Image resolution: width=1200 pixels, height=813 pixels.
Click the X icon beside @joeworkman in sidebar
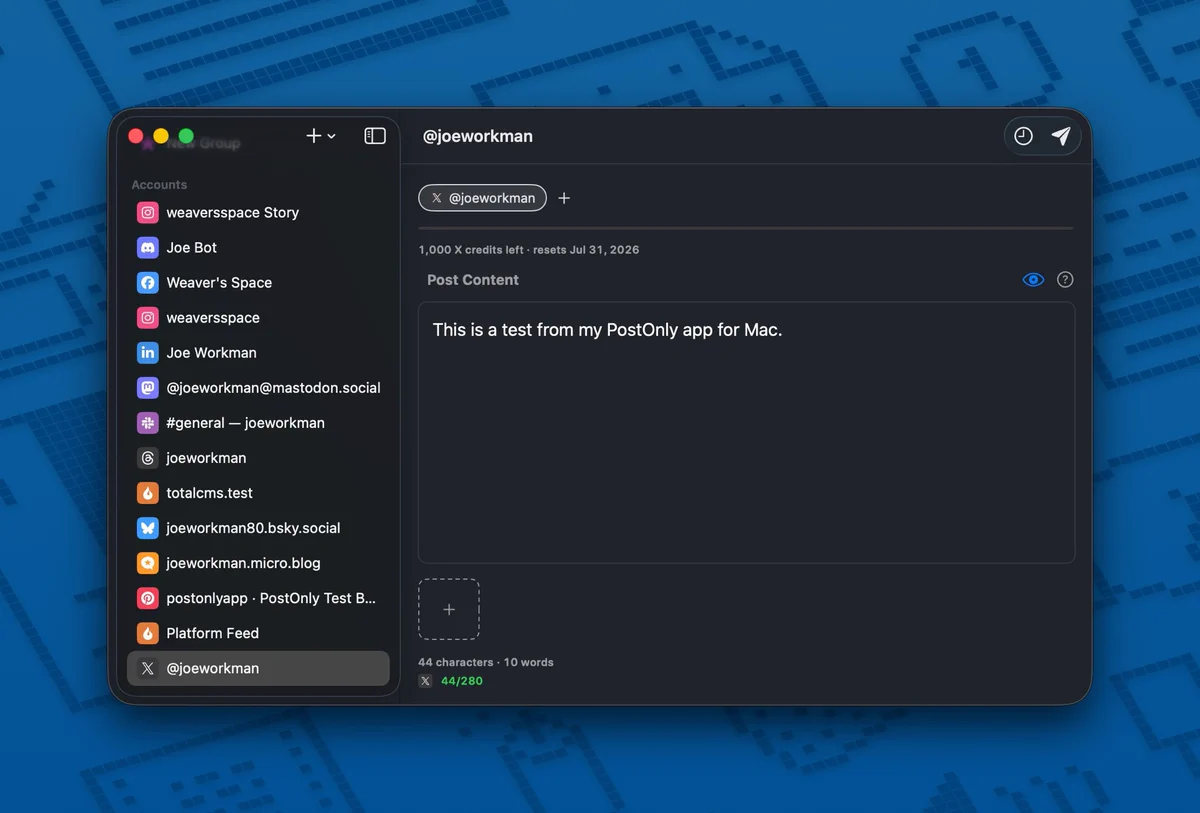[x=148, y=668]
